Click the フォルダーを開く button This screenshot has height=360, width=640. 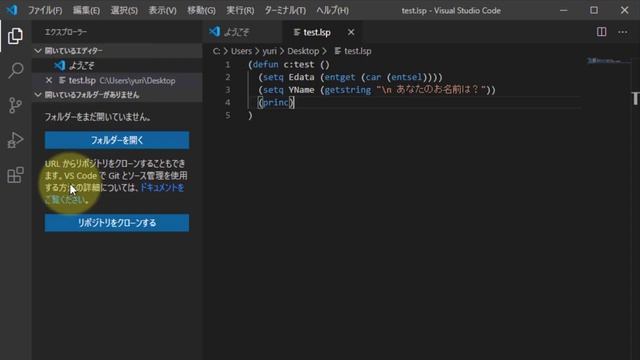117,140
